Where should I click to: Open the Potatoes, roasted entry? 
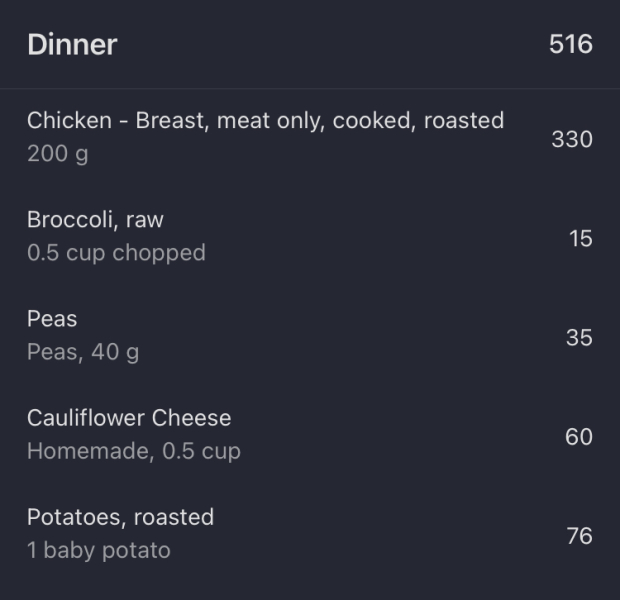tap(120, 516)
